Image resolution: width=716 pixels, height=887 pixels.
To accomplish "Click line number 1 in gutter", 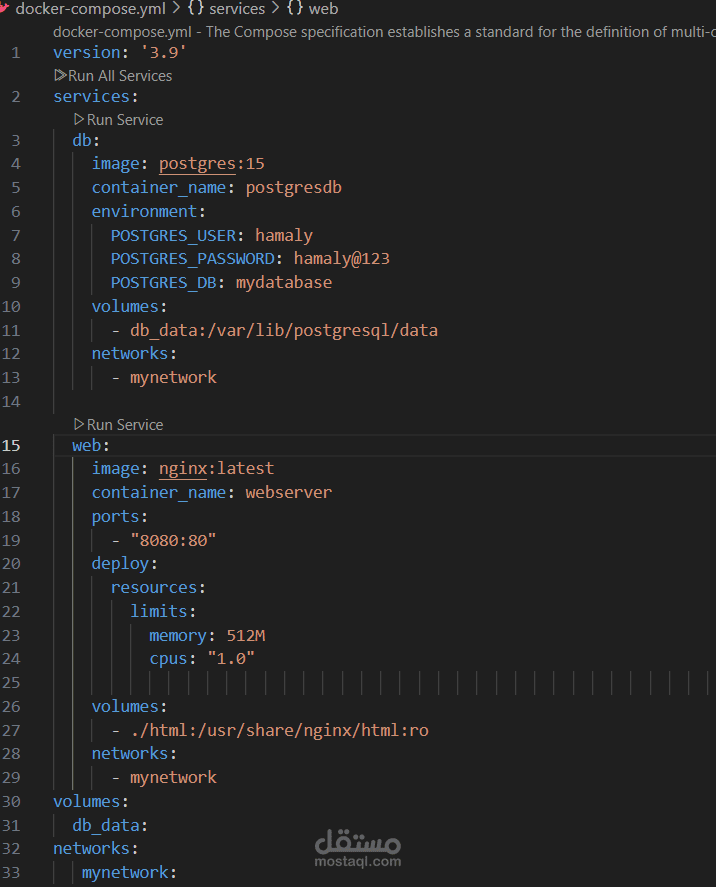I will pyautogui.click(x=15, y=53).
